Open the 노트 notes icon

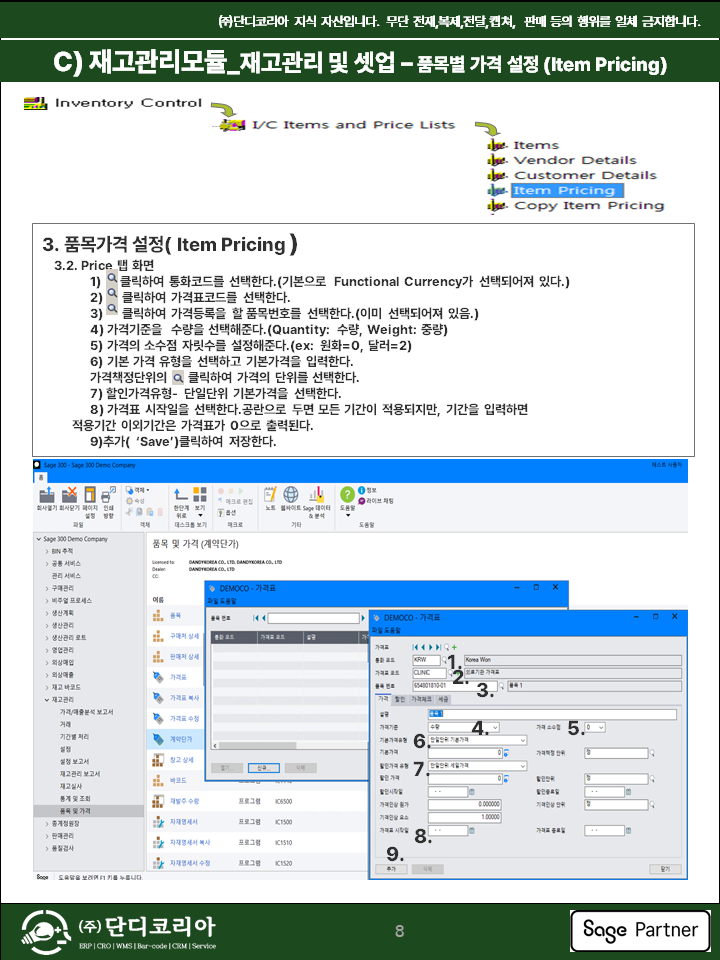[x=270, y=495]
